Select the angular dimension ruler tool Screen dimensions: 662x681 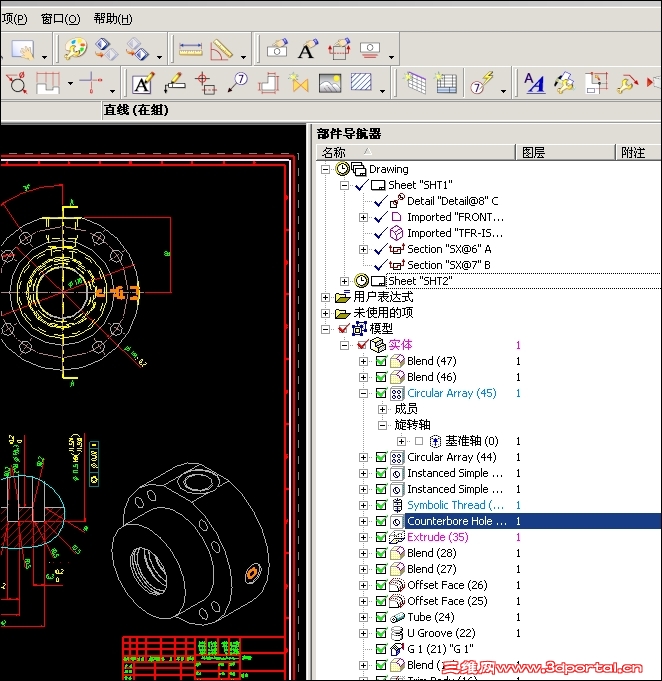(222, 49)
